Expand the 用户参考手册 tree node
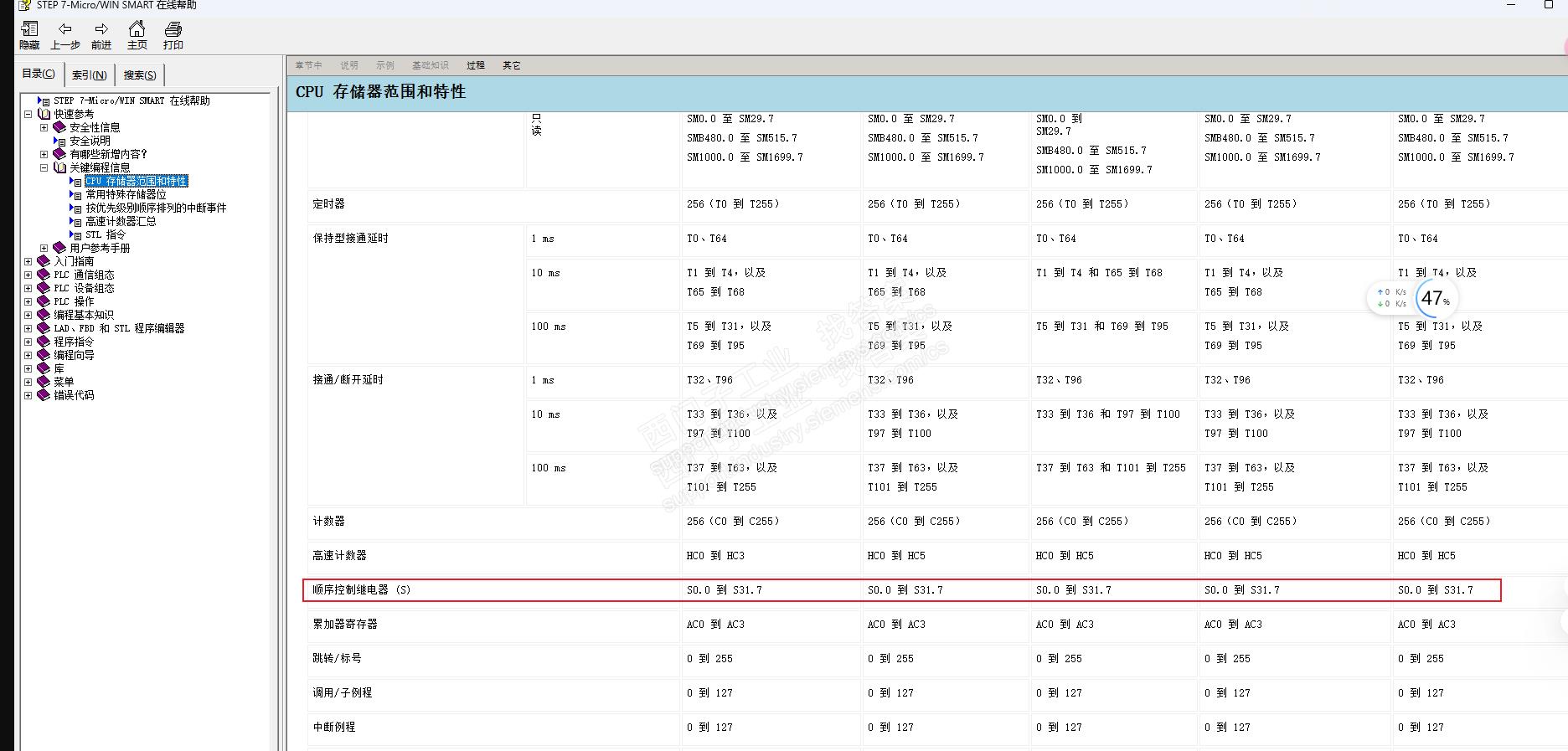 point(44,248)
